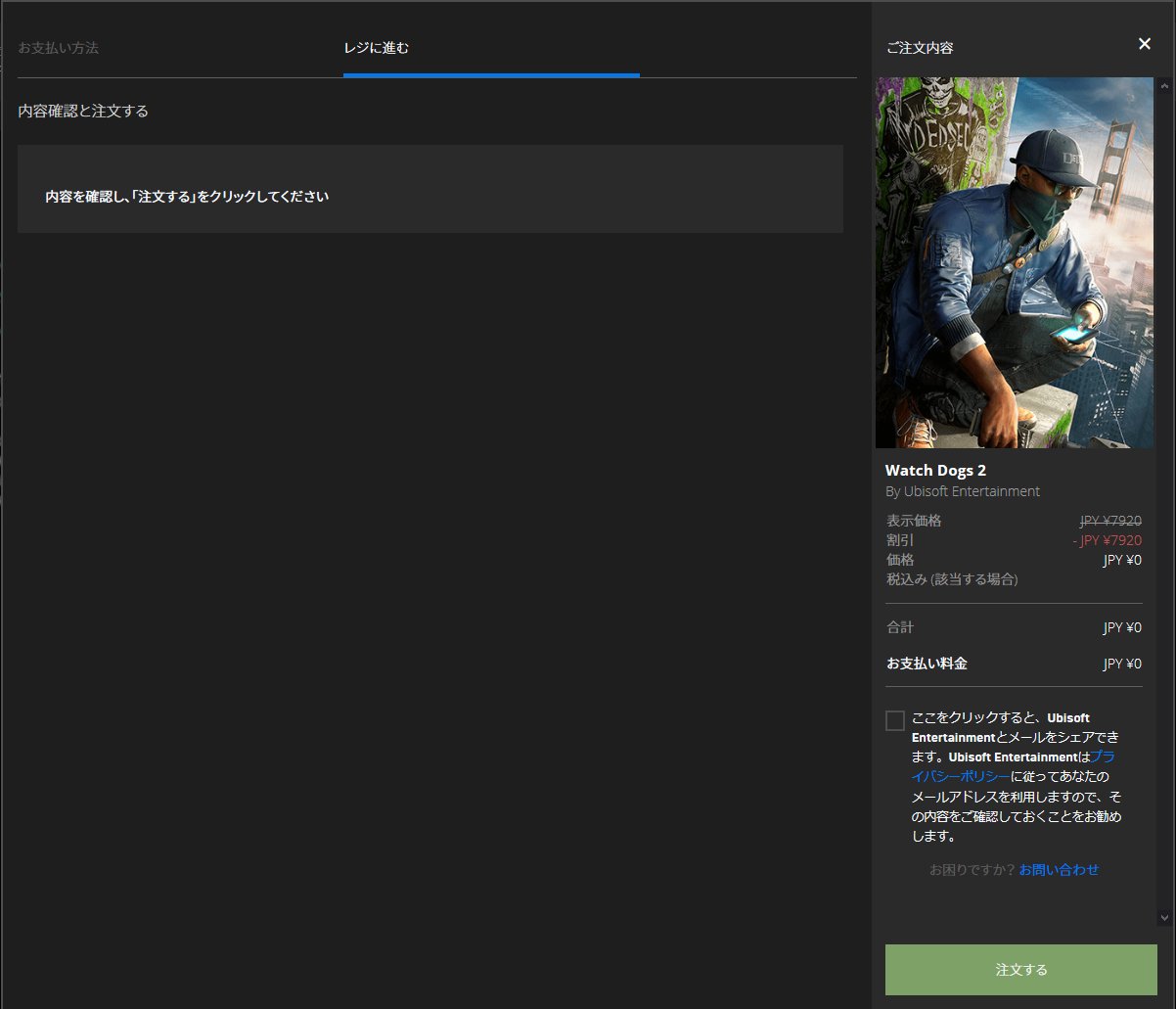Click the 内容確認と注文する heading
The height and width of the screenshot is (1009, 1176).
83,111
